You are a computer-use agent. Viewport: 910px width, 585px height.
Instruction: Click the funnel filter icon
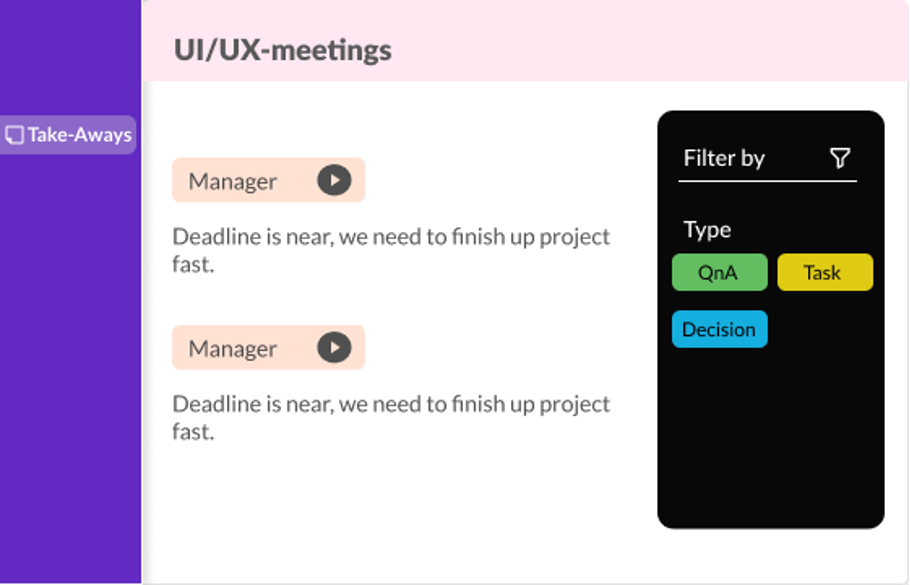[840, 158]
